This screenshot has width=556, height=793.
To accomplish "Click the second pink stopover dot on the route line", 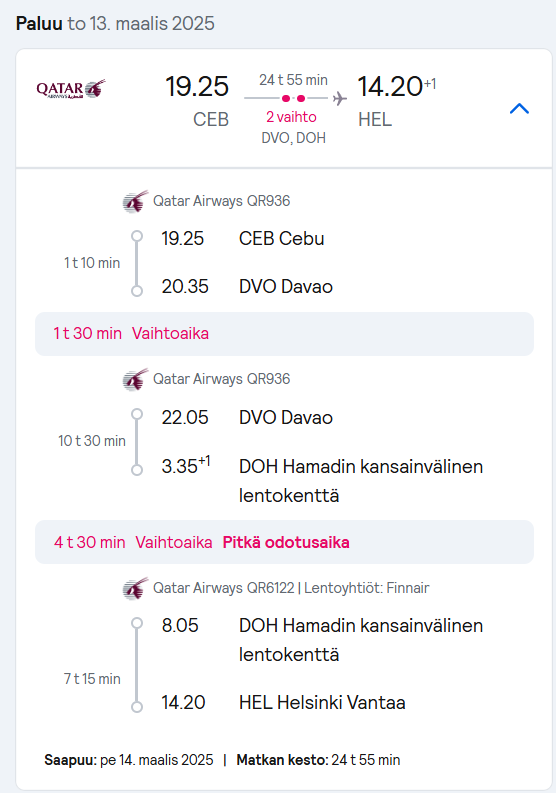I will (301, 98).
